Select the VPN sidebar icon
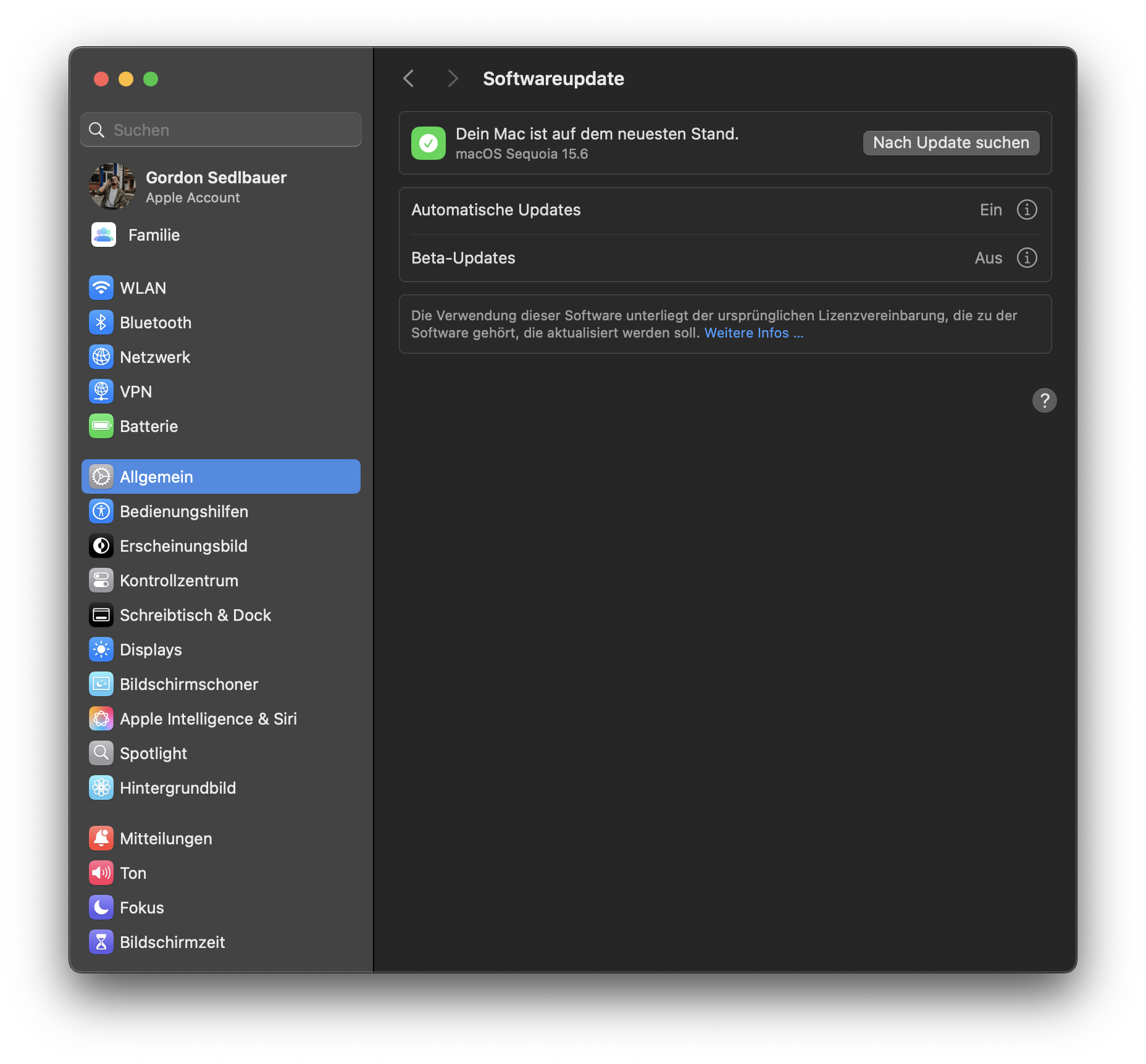The width and height of the screenshot is (1146, 1064). (x=101, y=391)
